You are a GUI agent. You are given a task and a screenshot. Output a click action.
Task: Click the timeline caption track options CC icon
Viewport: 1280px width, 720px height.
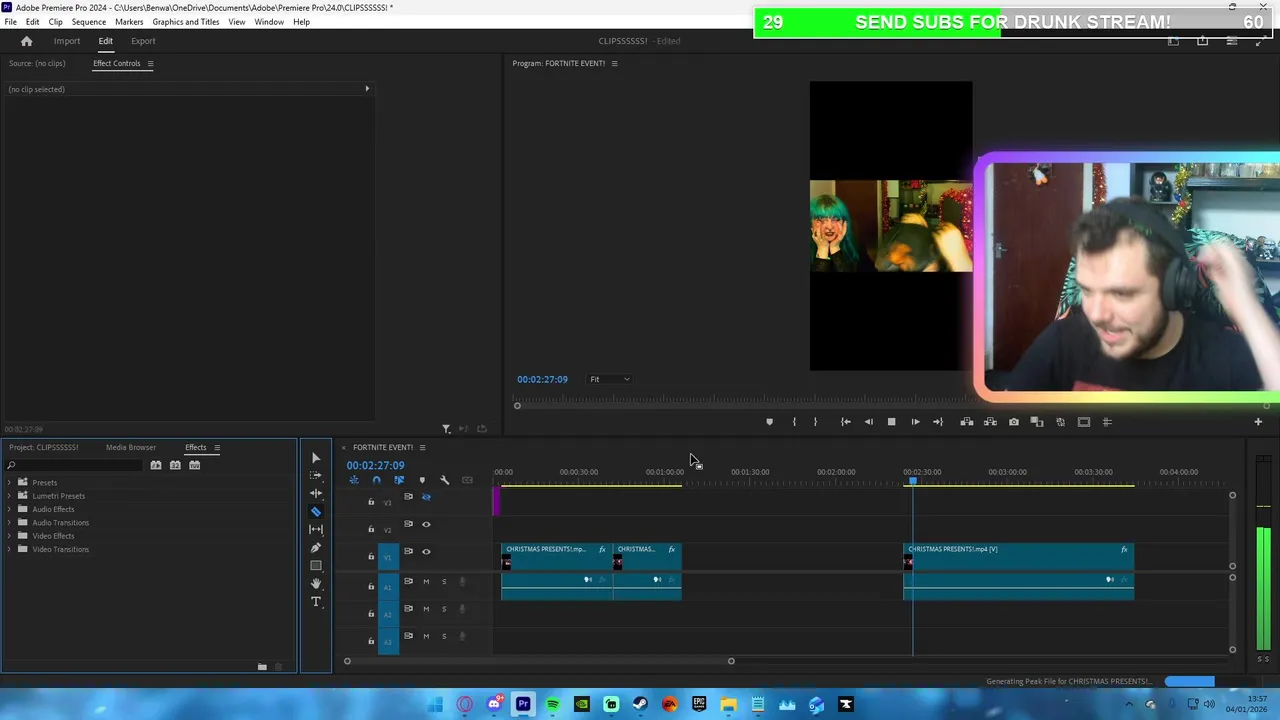pos(467,480)
